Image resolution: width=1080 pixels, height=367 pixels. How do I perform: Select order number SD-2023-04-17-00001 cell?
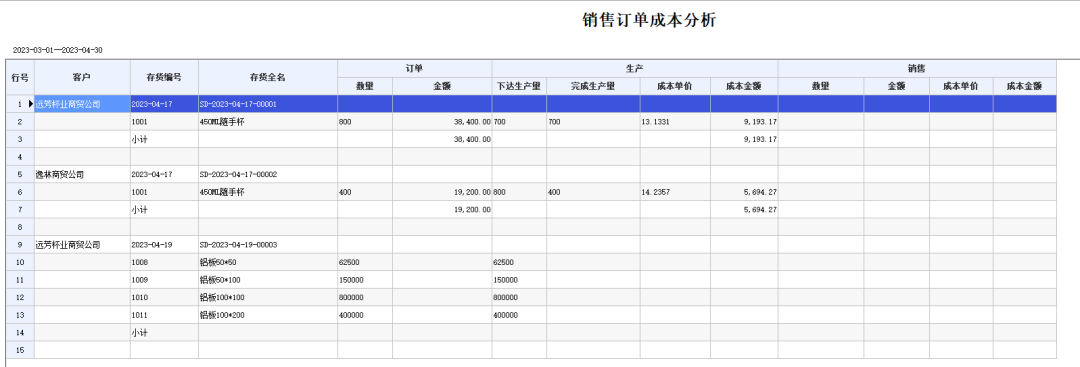[x=268, y=104]
